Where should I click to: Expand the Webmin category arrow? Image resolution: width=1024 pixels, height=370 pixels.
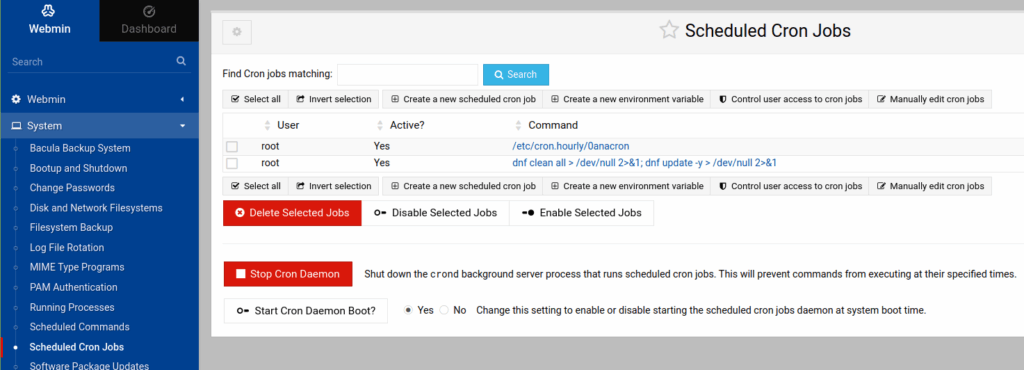click(x=182, y=99)
